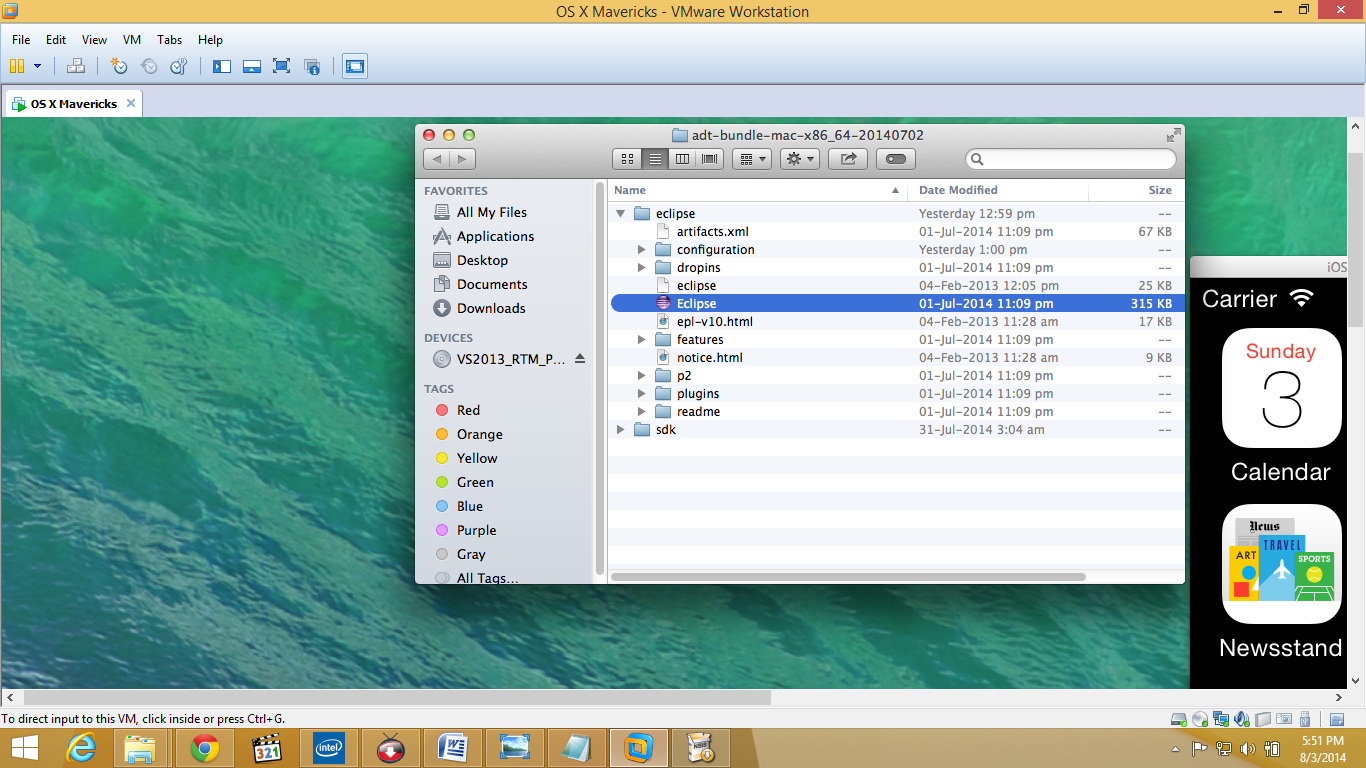Expand the readme folder
The image size is (1366, 768).
642,411
